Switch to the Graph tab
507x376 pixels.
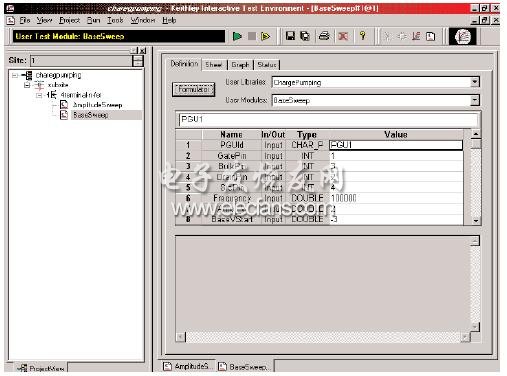240,65
